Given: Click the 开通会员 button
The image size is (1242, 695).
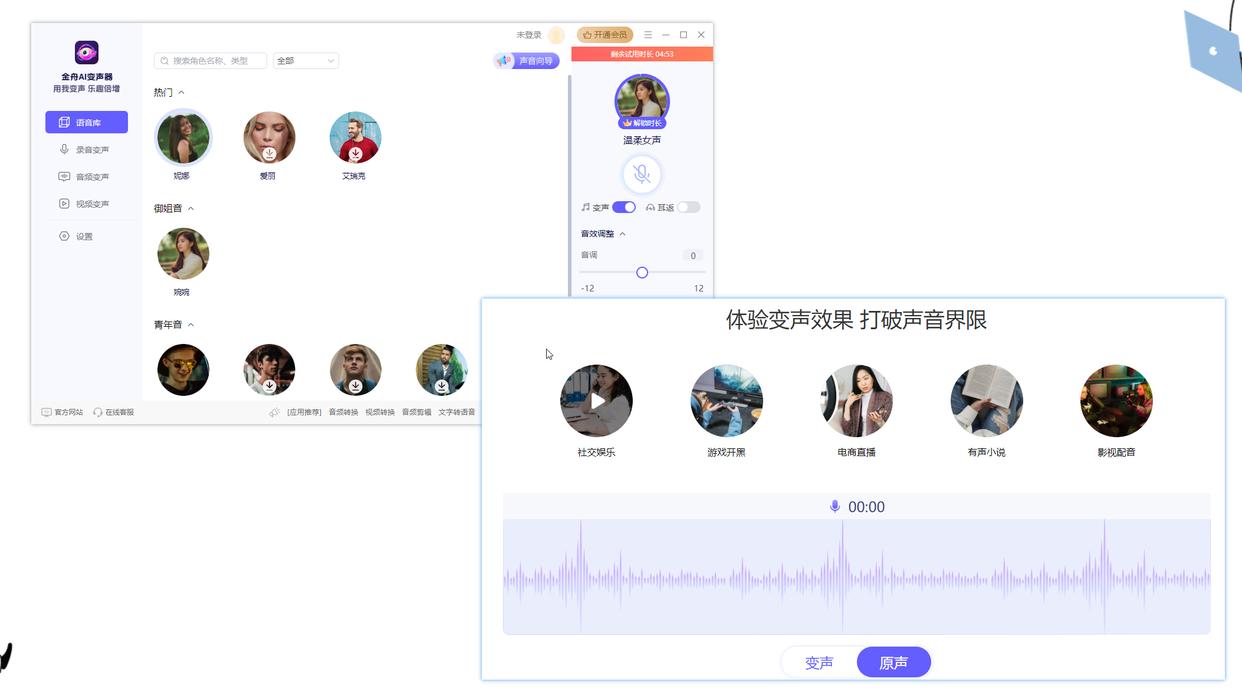Looking at the screenshot, I should pos(605,35).
